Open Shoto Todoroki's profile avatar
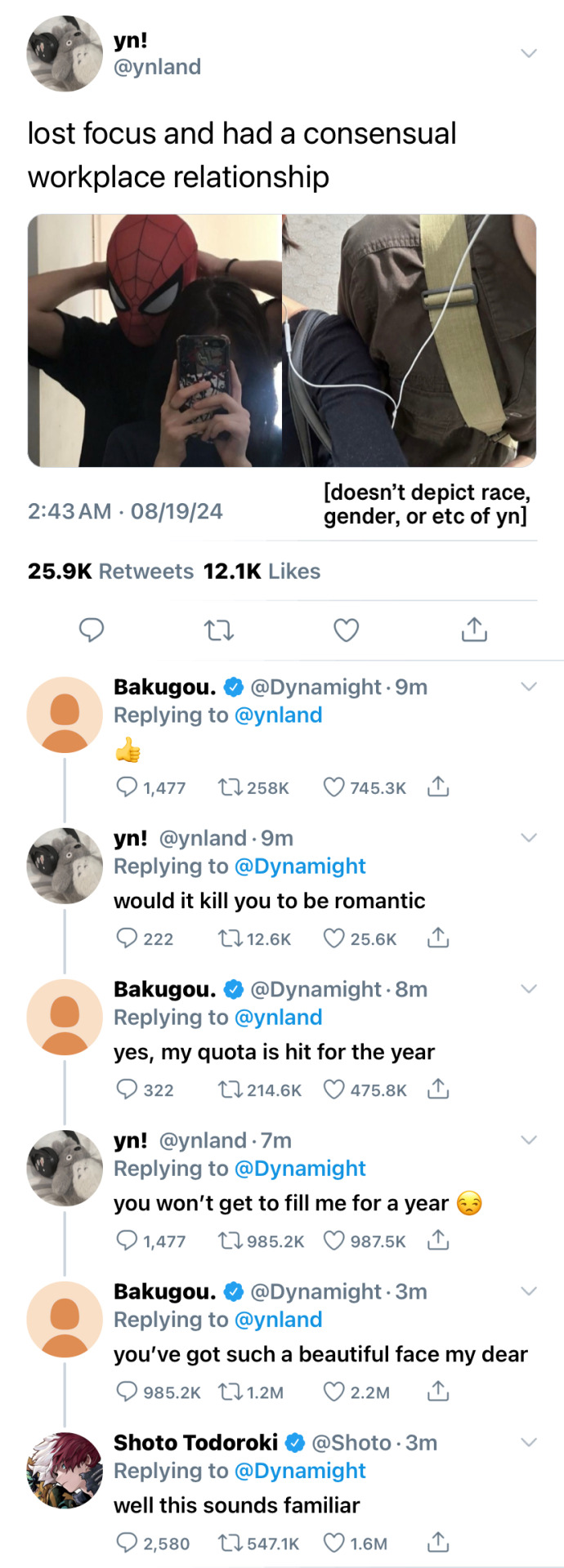The height and width of the screenshot is (1568, 564). click(x=65, y=1470)
